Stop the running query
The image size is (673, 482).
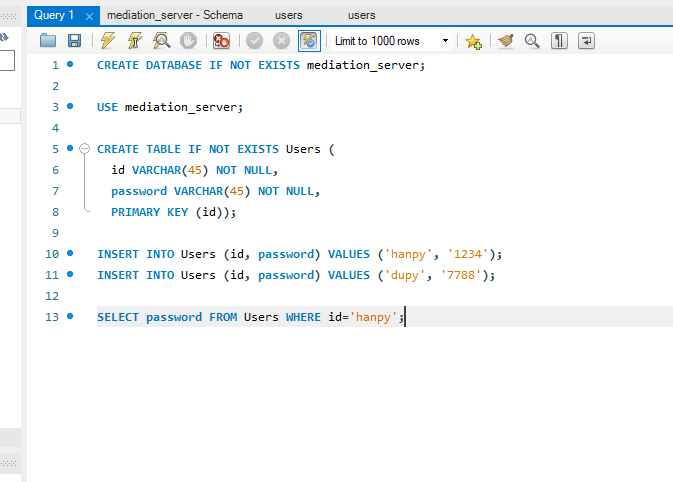pos(188,41)
